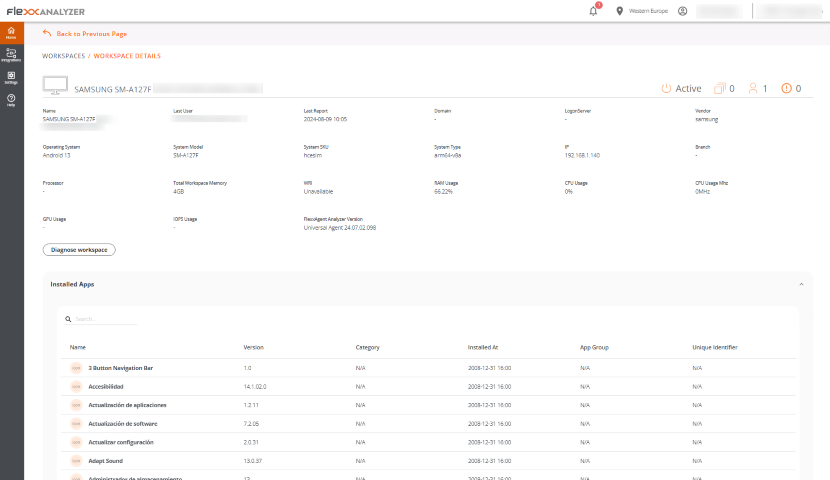
Task: Click the Active power status icon
Action: (666, 88)
